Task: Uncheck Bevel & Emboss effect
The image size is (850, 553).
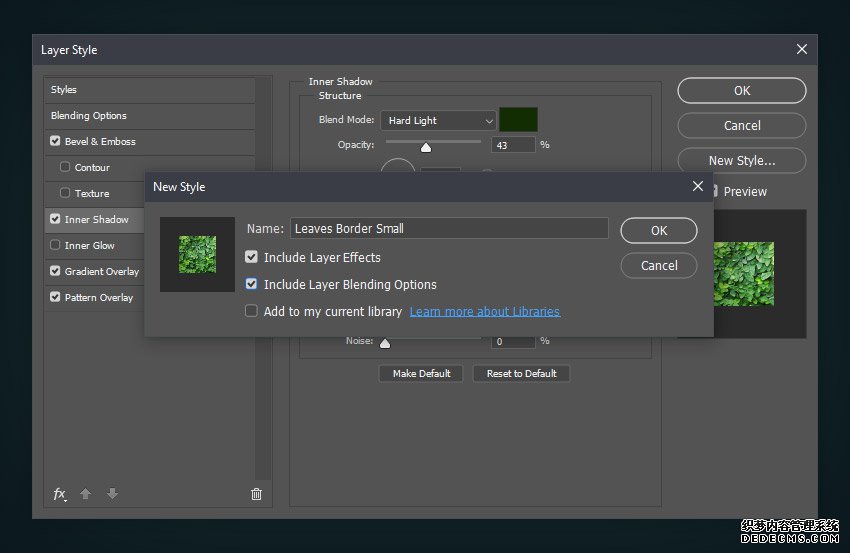Action: tap(55, 141)
